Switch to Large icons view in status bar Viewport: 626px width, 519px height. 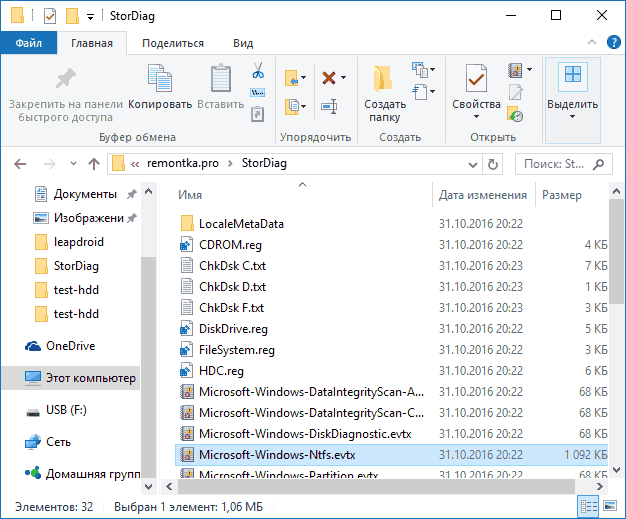click(610, 506)
